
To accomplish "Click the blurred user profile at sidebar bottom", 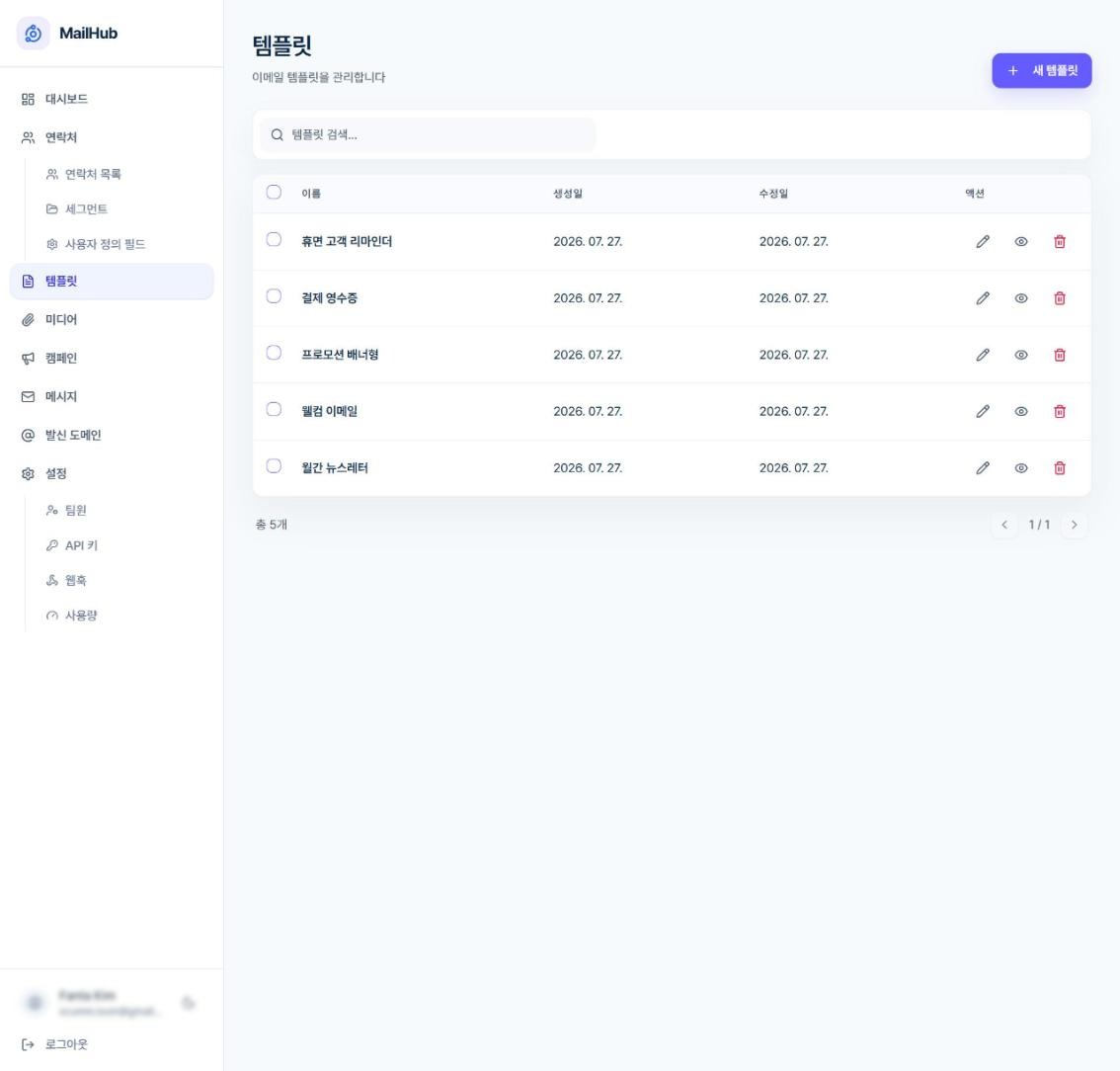I will click(x=93, y=1003).
